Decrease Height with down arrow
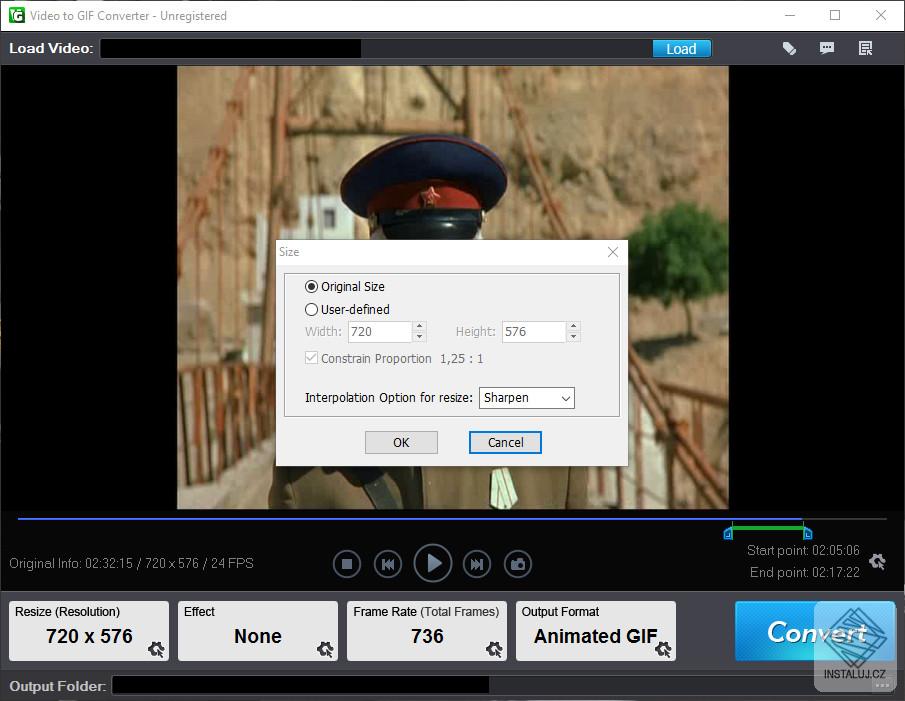Image resolution: width=905 pixels, height=701 pixels. pyautogui.click(x=573, y=337)
